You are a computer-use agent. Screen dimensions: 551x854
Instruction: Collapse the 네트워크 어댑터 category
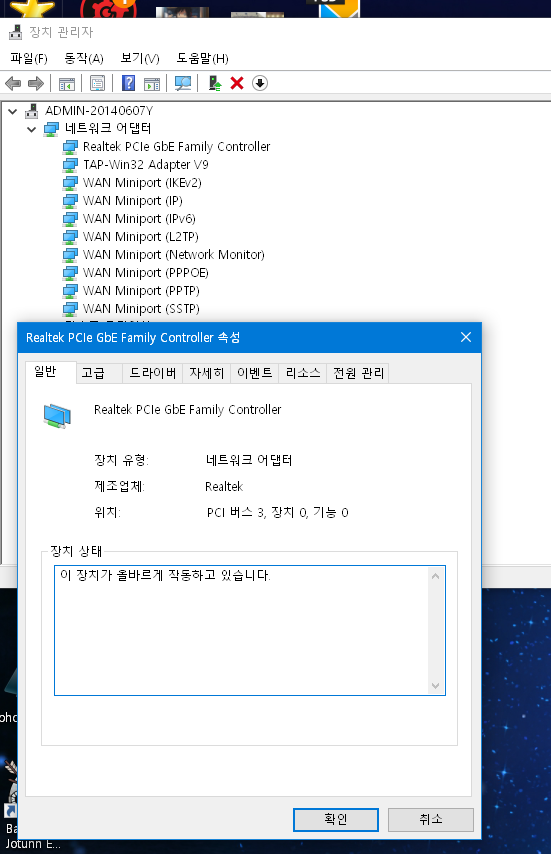[x=32, y=129]
